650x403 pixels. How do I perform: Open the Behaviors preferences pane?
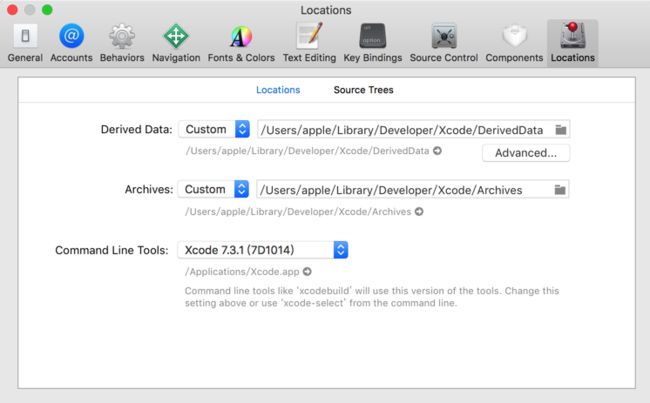point(122,43)
